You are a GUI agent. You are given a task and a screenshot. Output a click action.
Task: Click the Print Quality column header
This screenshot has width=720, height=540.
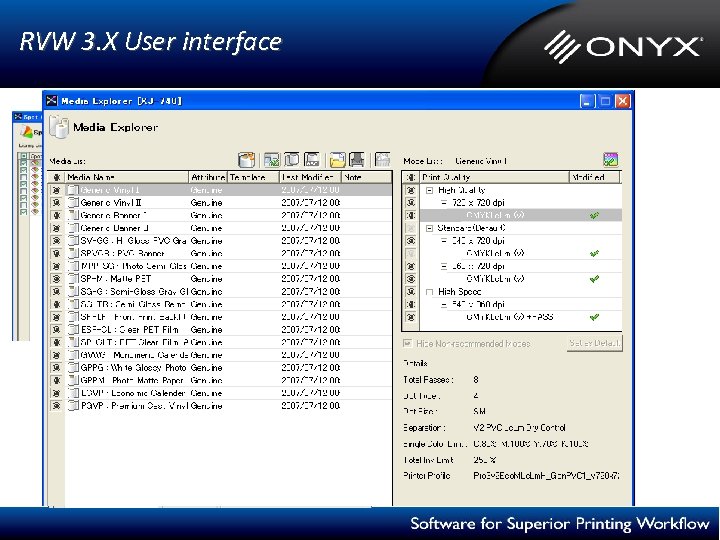click(494, 177)
